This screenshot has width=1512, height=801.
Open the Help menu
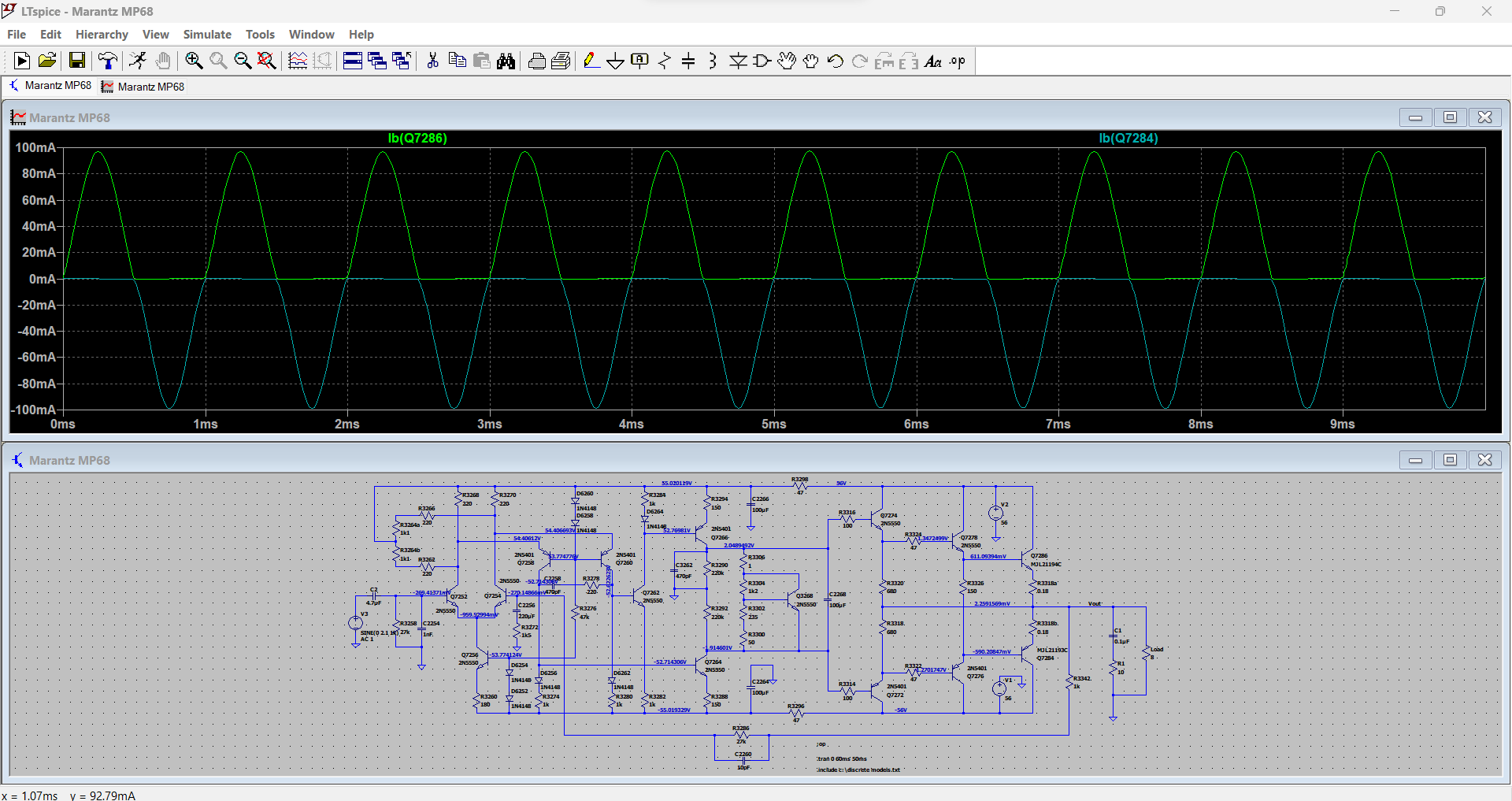coord(361,35)
